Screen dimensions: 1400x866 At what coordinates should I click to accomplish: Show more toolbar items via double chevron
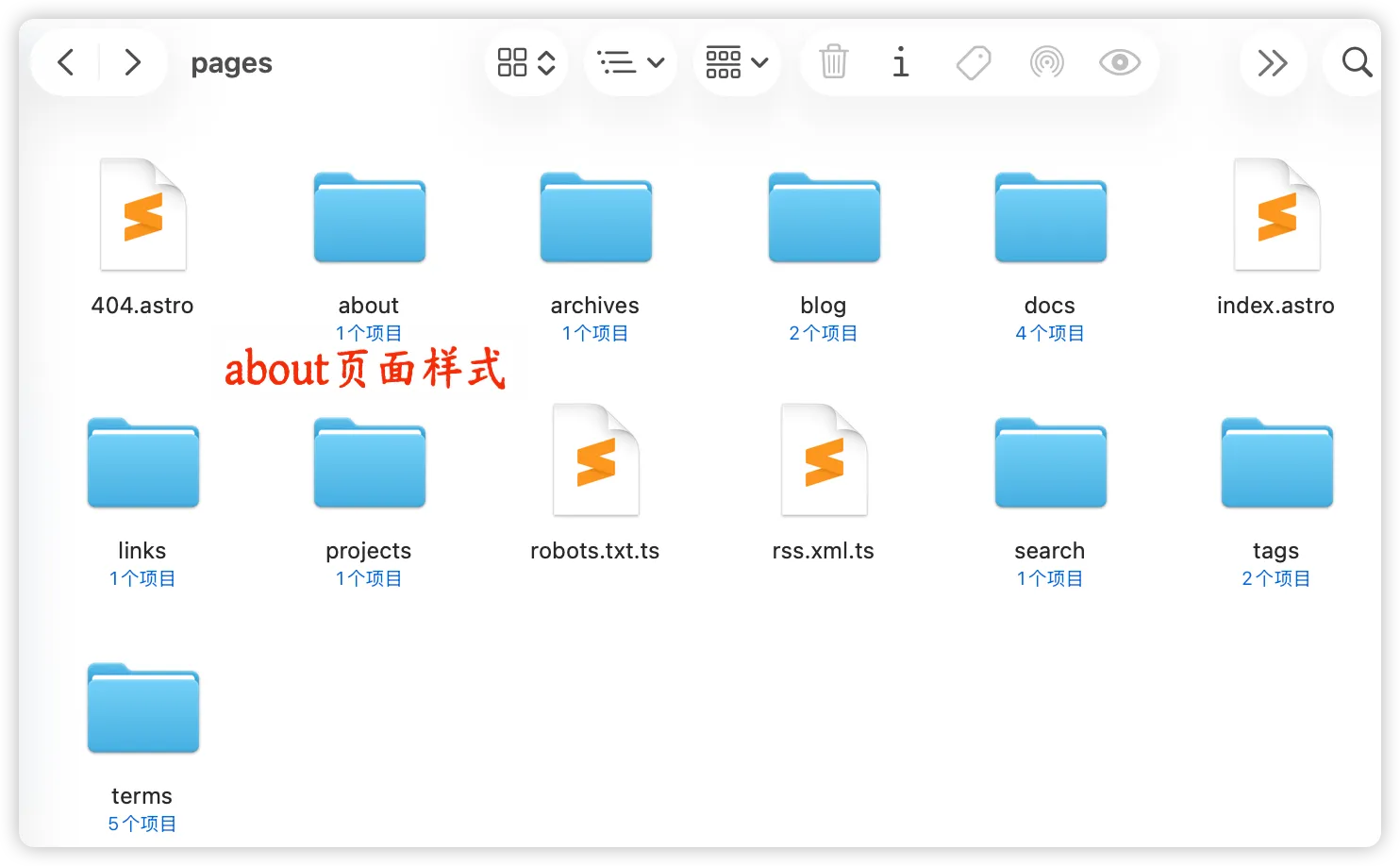pos(1272,63)
